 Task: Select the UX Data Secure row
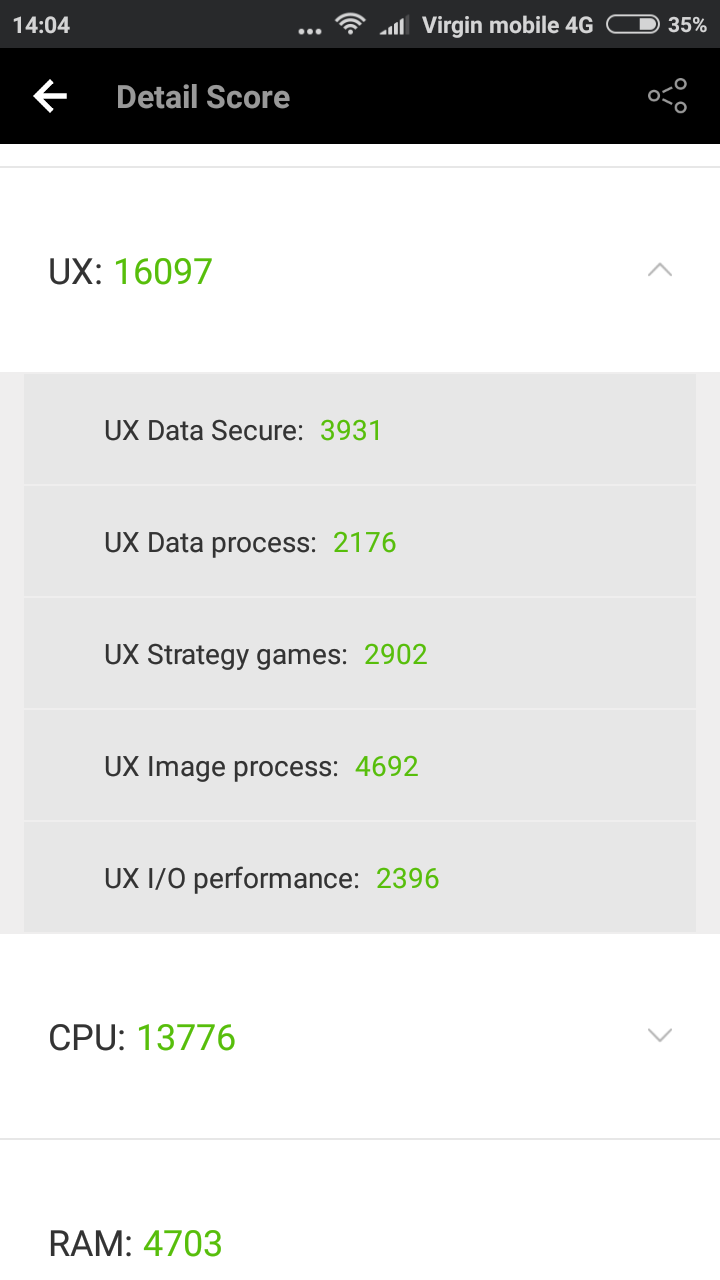(360, 430)
